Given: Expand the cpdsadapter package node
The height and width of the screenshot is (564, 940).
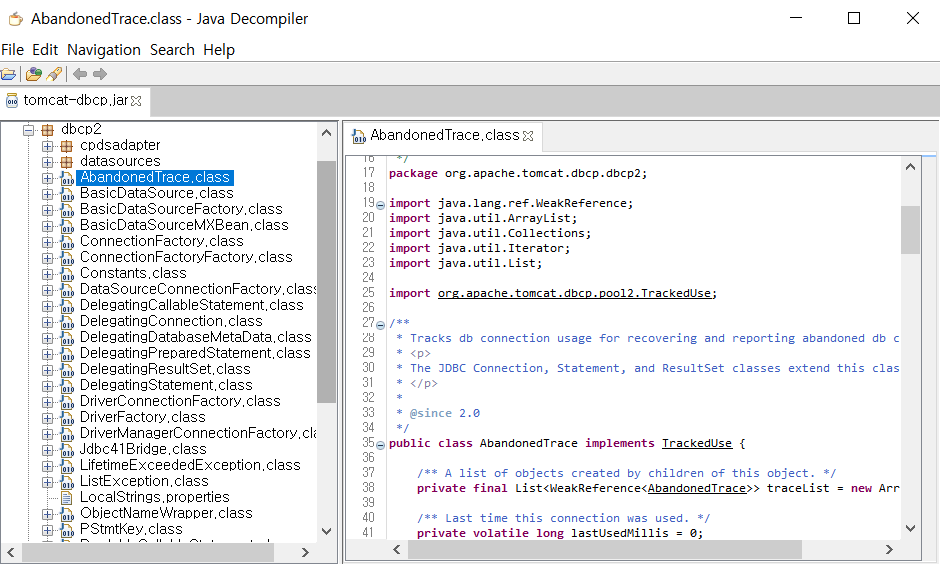Looking at the screenshot, I should (x=47, y=146).
